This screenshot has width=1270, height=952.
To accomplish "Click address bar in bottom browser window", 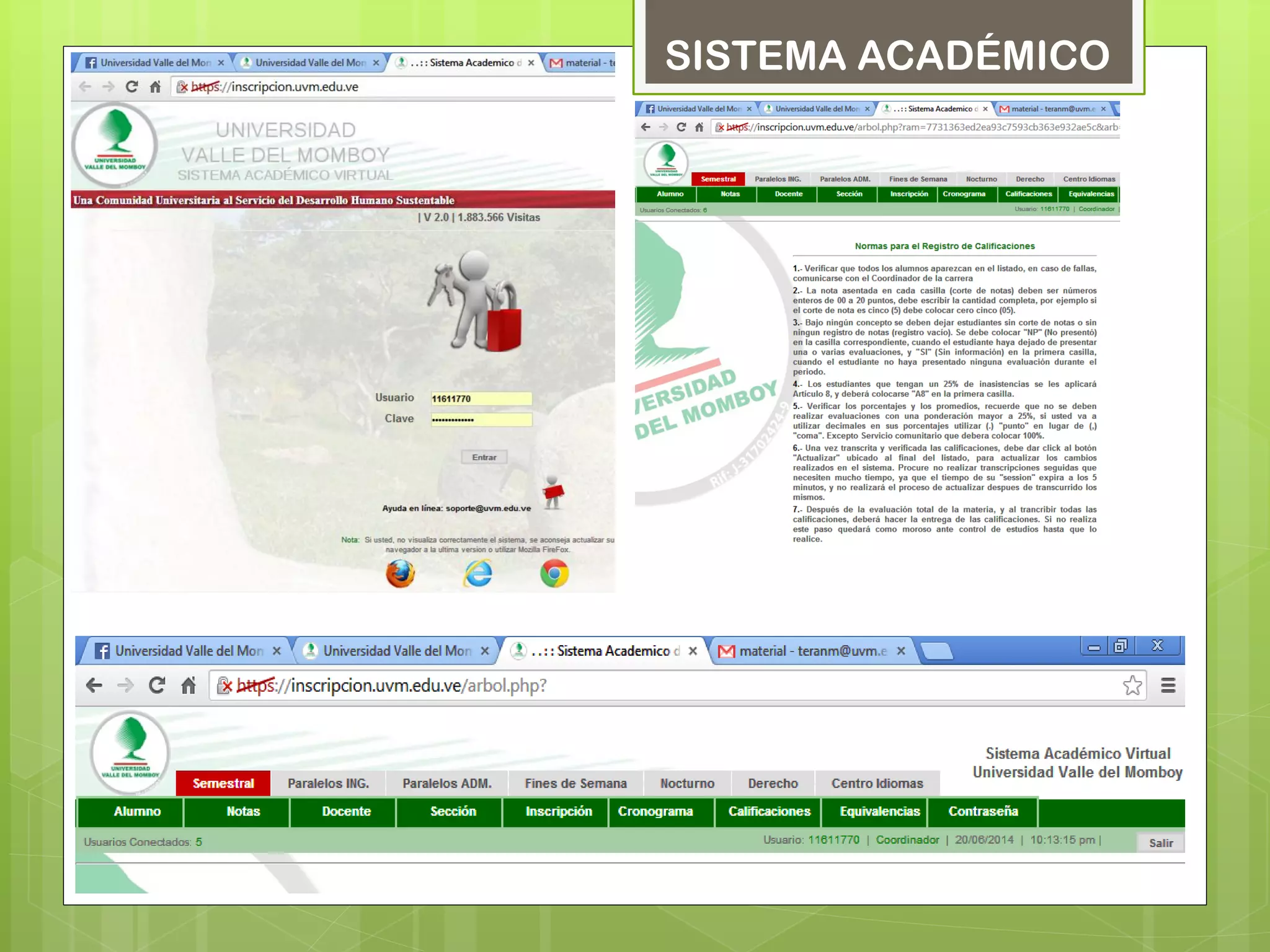I will pyautogui.click(x=677, y=685).
